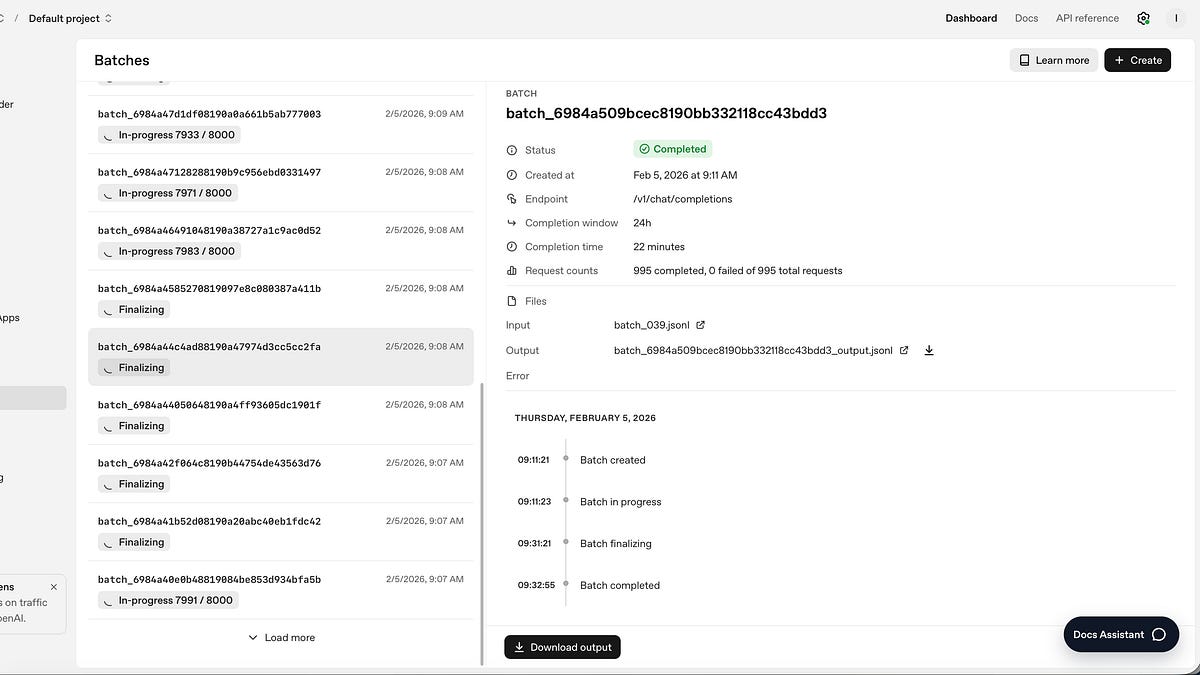The width and height of the screenshot is (1200, 675).
Task: Open the Docs tab
Action: click(1026, 18)
